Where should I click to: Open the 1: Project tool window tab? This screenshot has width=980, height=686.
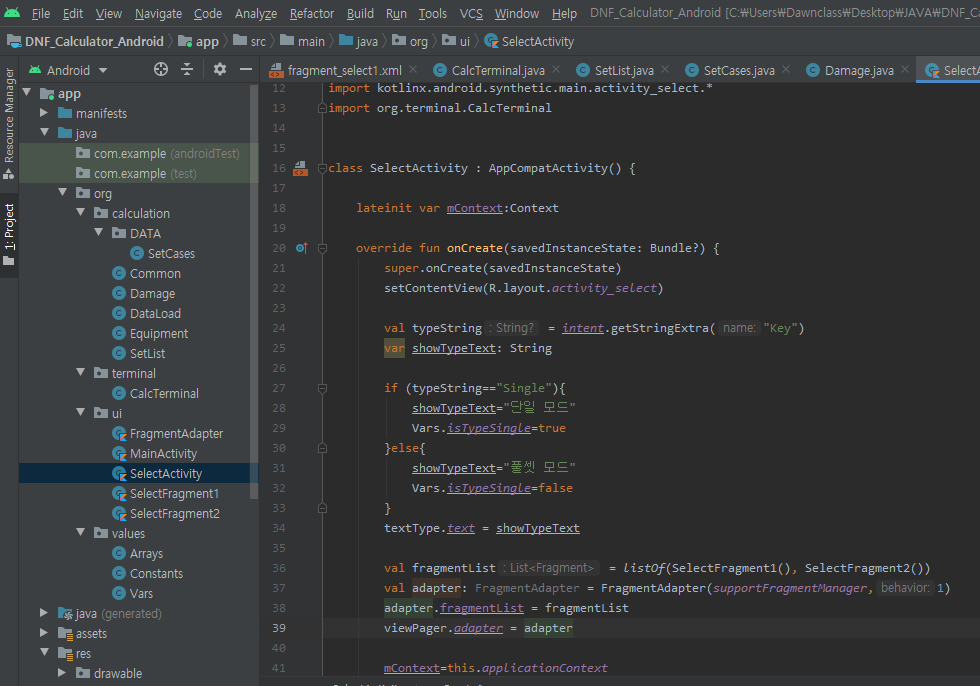(x=9, y=234)
